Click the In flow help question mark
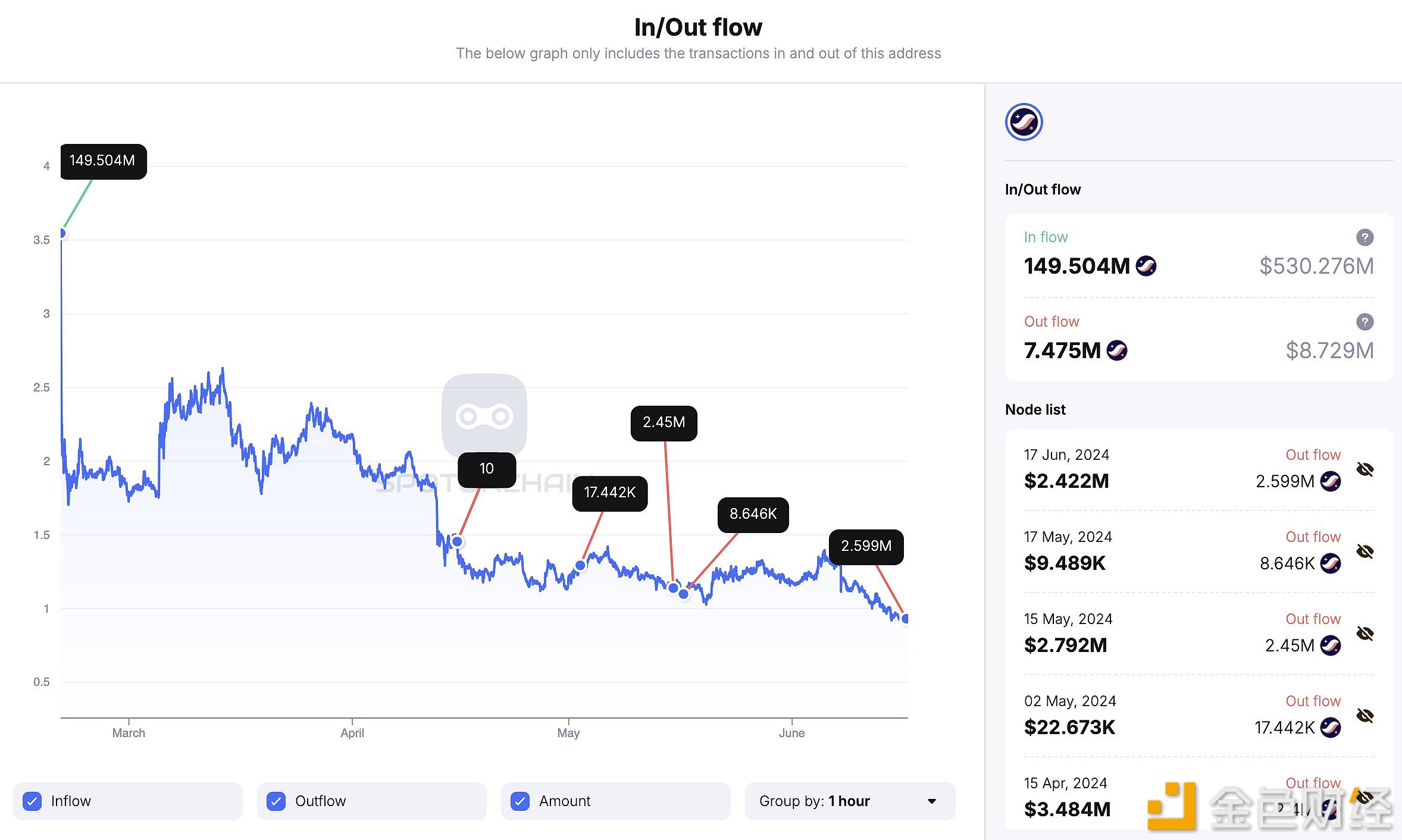The height and width of the screenshot is (840, 1402). pyautogui.click(x=1365, y=237)
